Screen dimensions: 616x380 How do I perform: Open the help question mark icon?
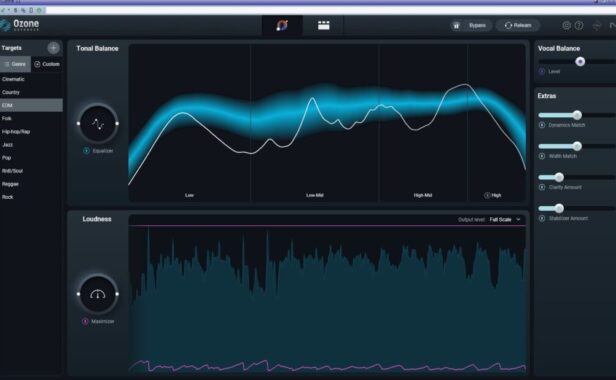click(x=579, y=26)
